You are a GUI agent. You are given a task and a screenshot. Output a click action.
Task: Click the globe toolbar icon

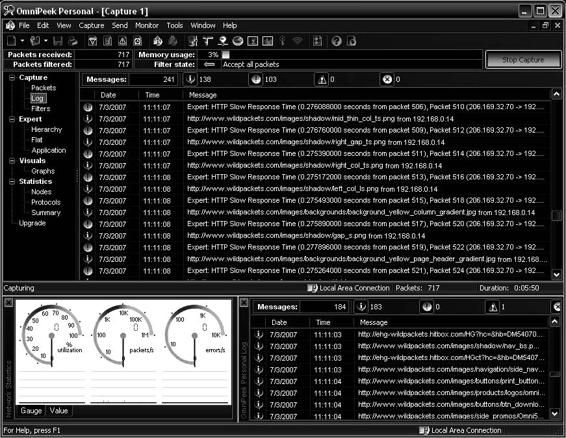pos(238,41)
